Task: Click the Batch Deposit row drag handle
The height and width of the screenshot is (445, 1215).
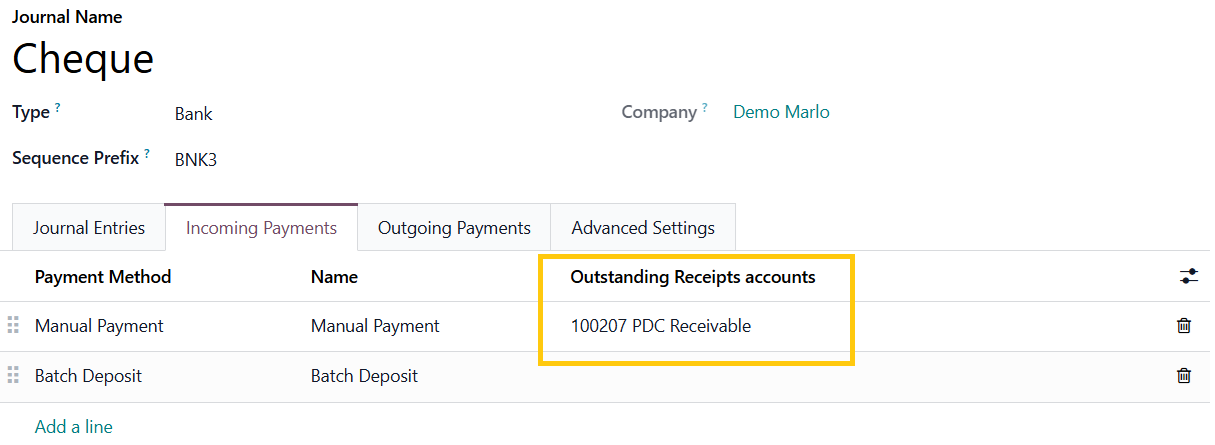Action: 14,376
